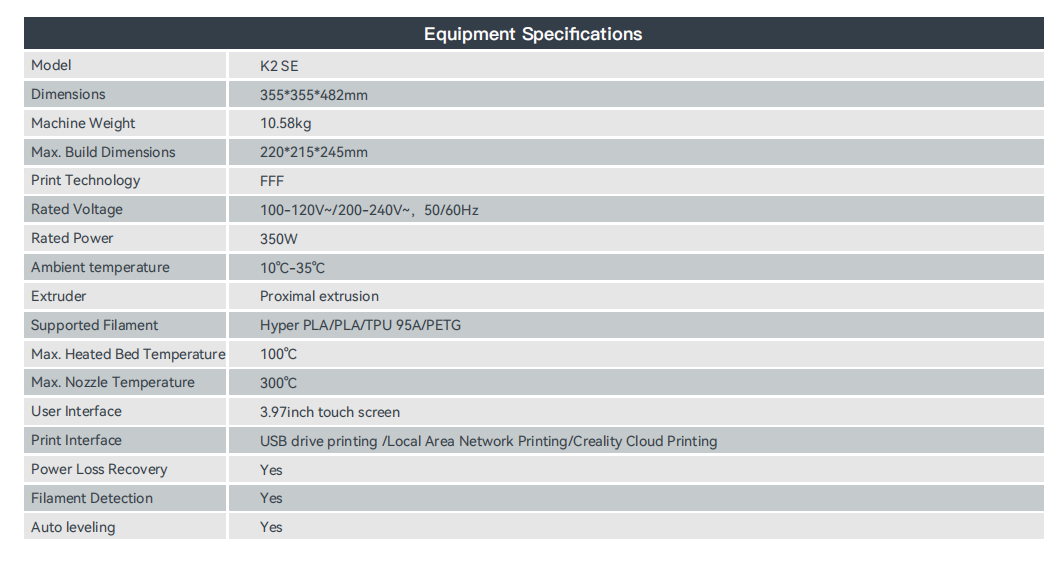Click the 3.97inch touch screen value
Screen dimensions: 1059x575
[x=329, y=412]
